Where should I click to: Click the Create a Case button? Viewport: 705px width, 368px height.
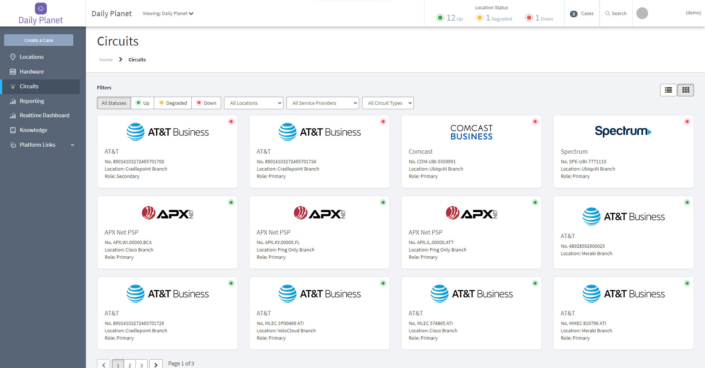pyautogui.click(x=39, y=40)
